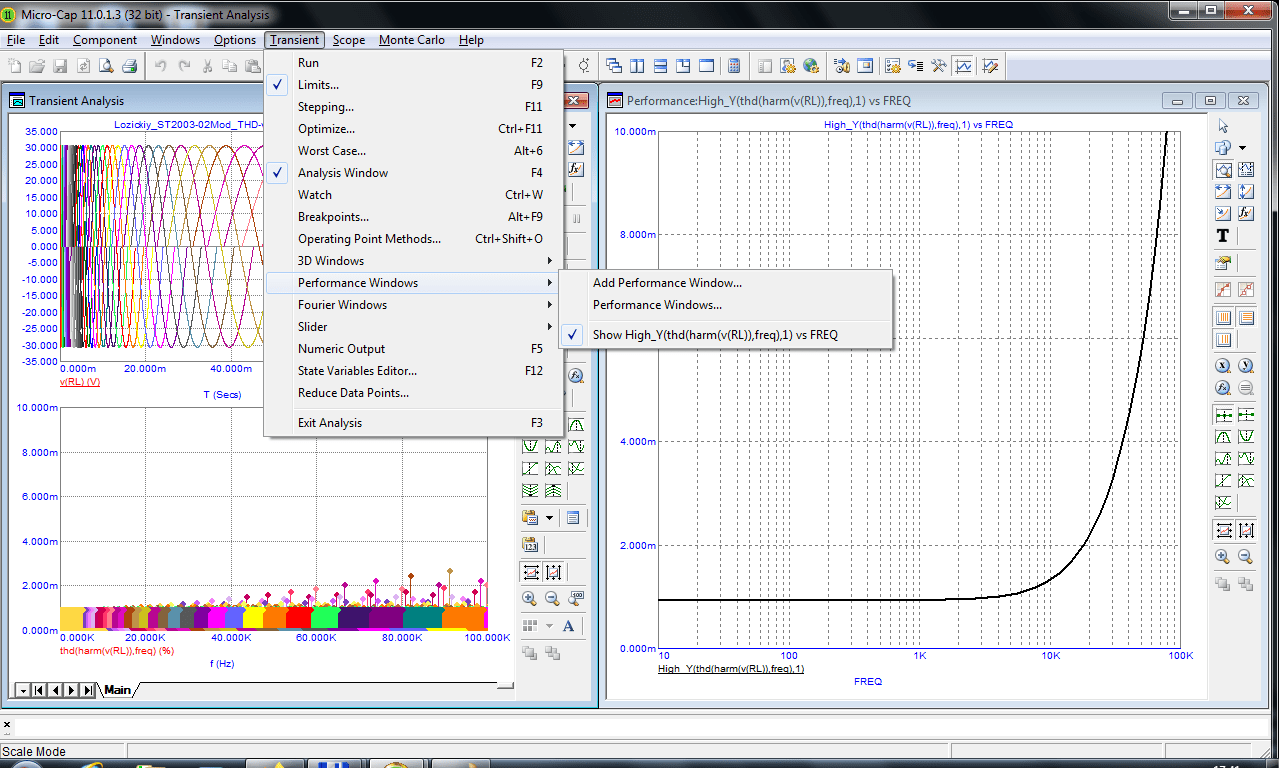Toggle the checked Analysis Window entry
This screenshot has height=768, width=1279.
[x=414, y=173]
